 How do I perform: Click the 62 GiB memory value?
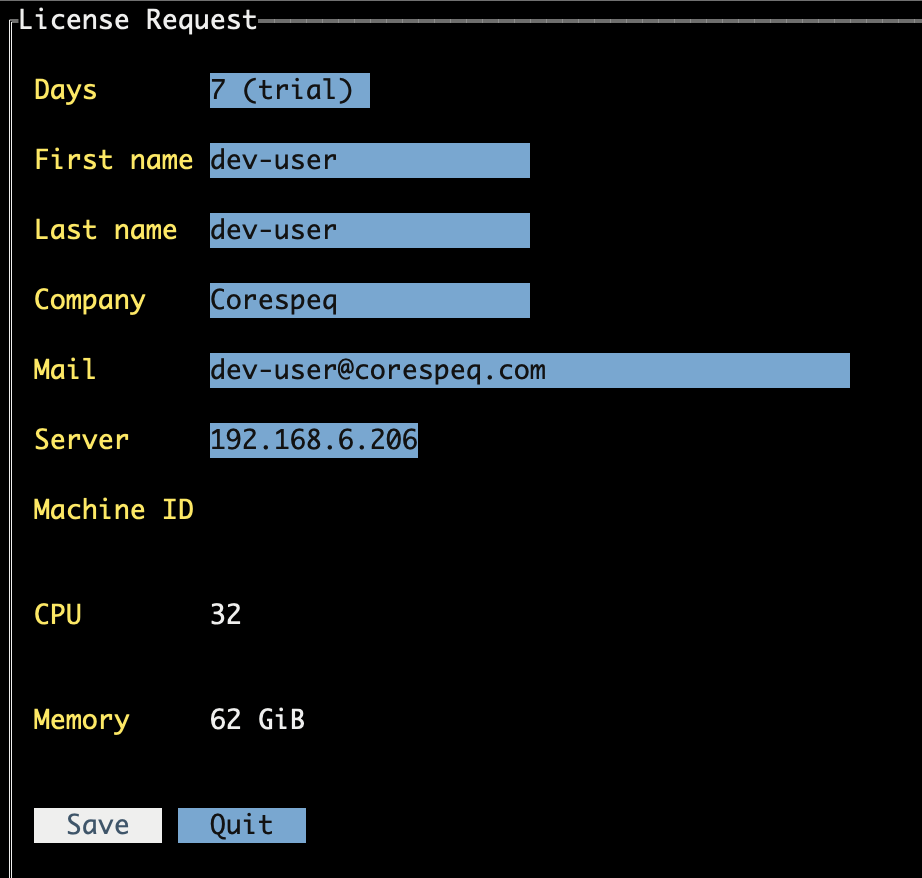pyautogui.click(x=257, y=720)
